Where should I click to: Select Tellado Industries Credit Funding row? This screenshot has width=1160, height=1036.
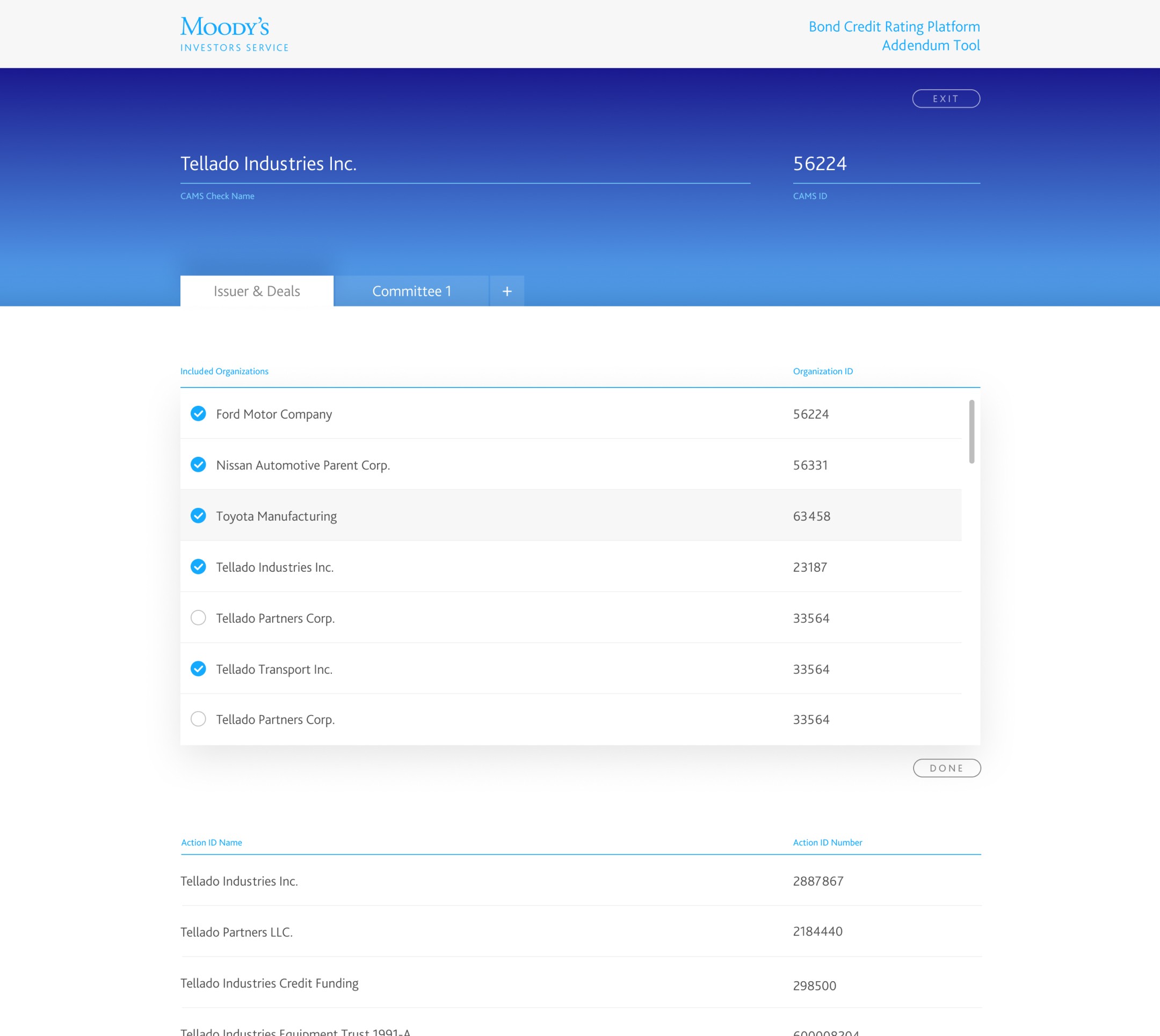(x=270, y=983)
